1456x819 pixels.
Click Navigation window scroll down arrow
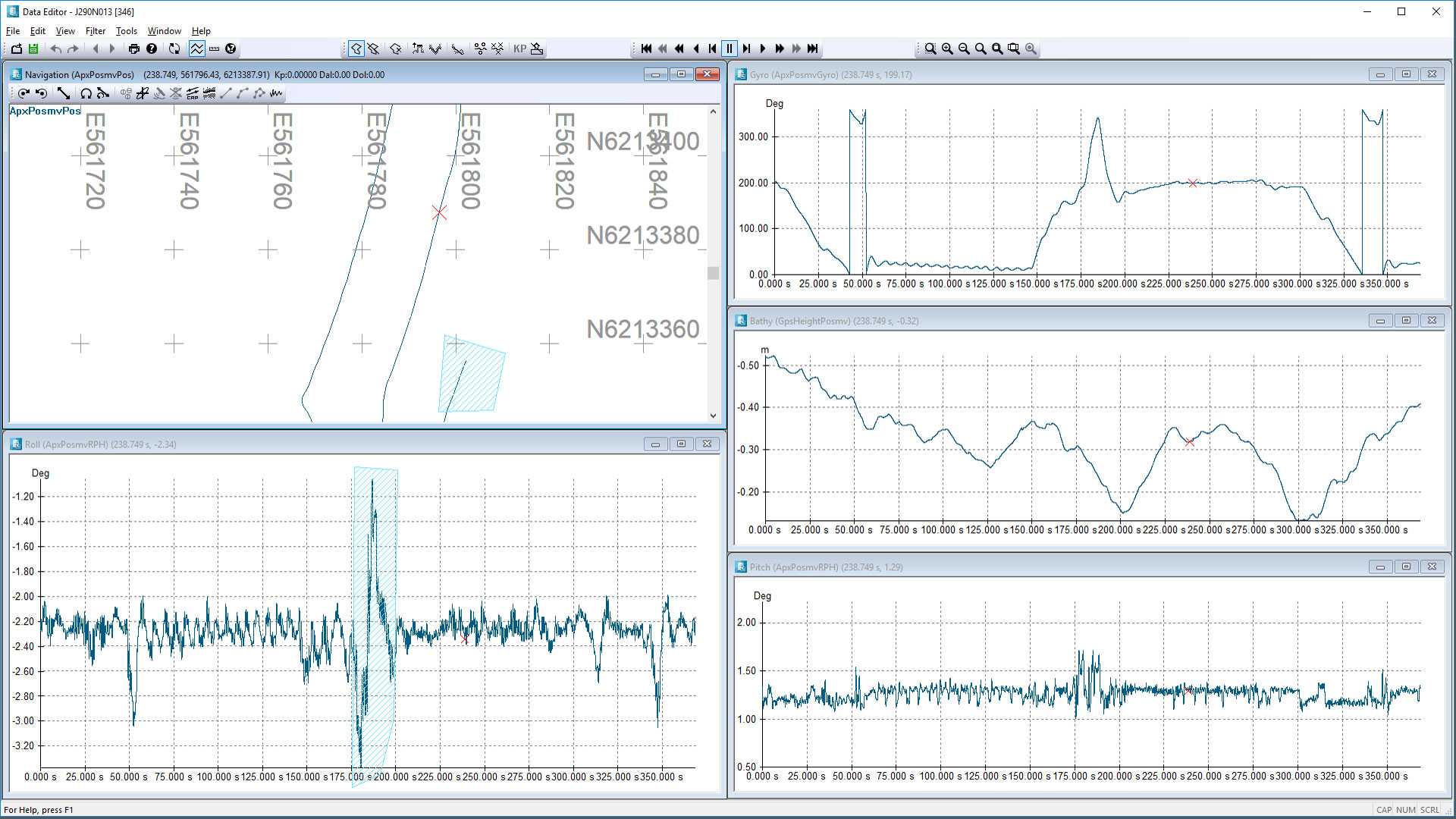tap(713, 416)
